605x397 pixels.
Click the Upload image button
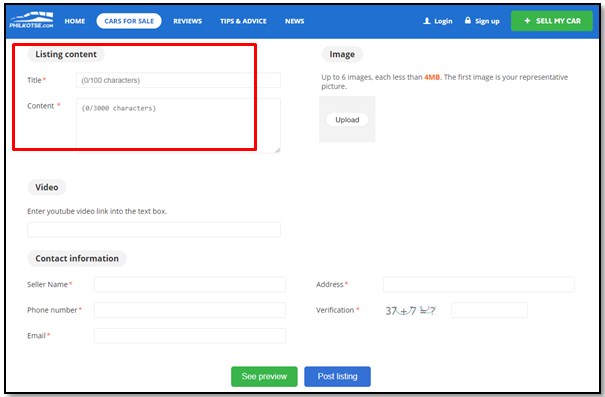point(347,120)
